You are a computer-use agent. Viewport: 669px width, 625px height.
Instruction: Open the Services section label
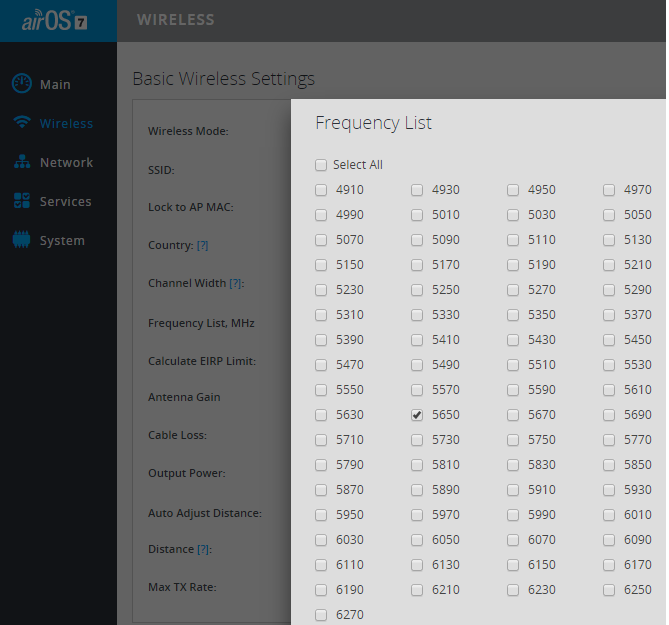coord(66,202)
